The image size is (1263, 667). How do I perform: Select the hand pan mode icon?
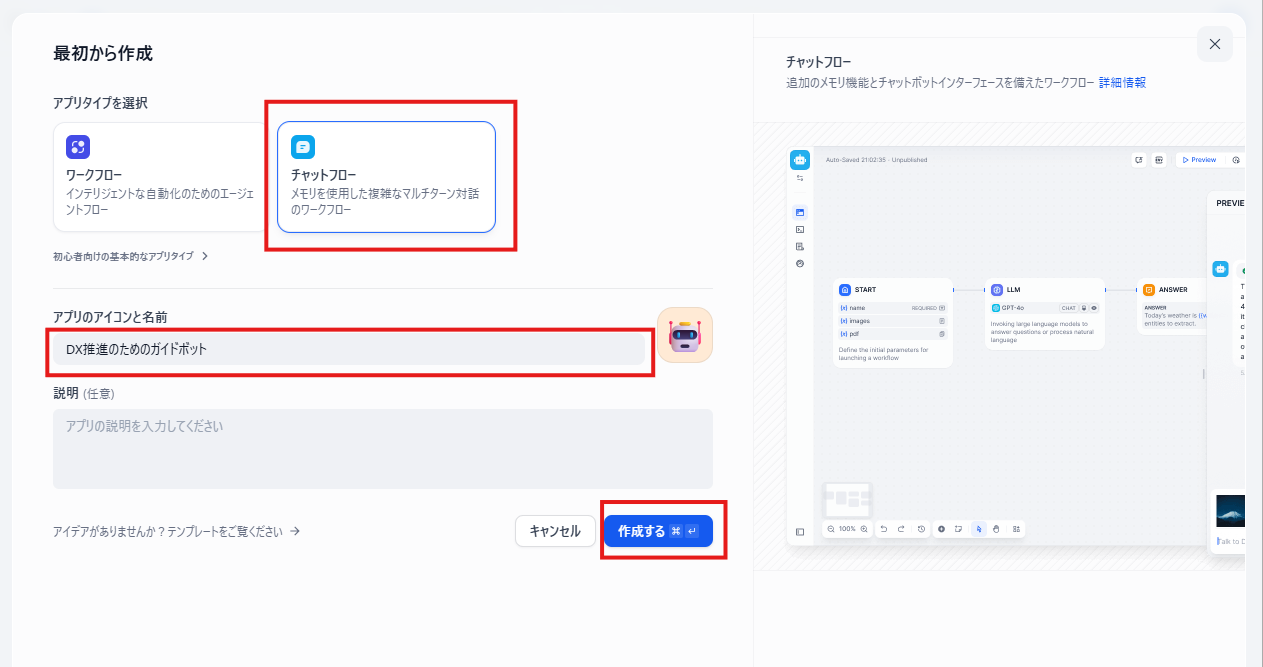(x=996, y=529)
